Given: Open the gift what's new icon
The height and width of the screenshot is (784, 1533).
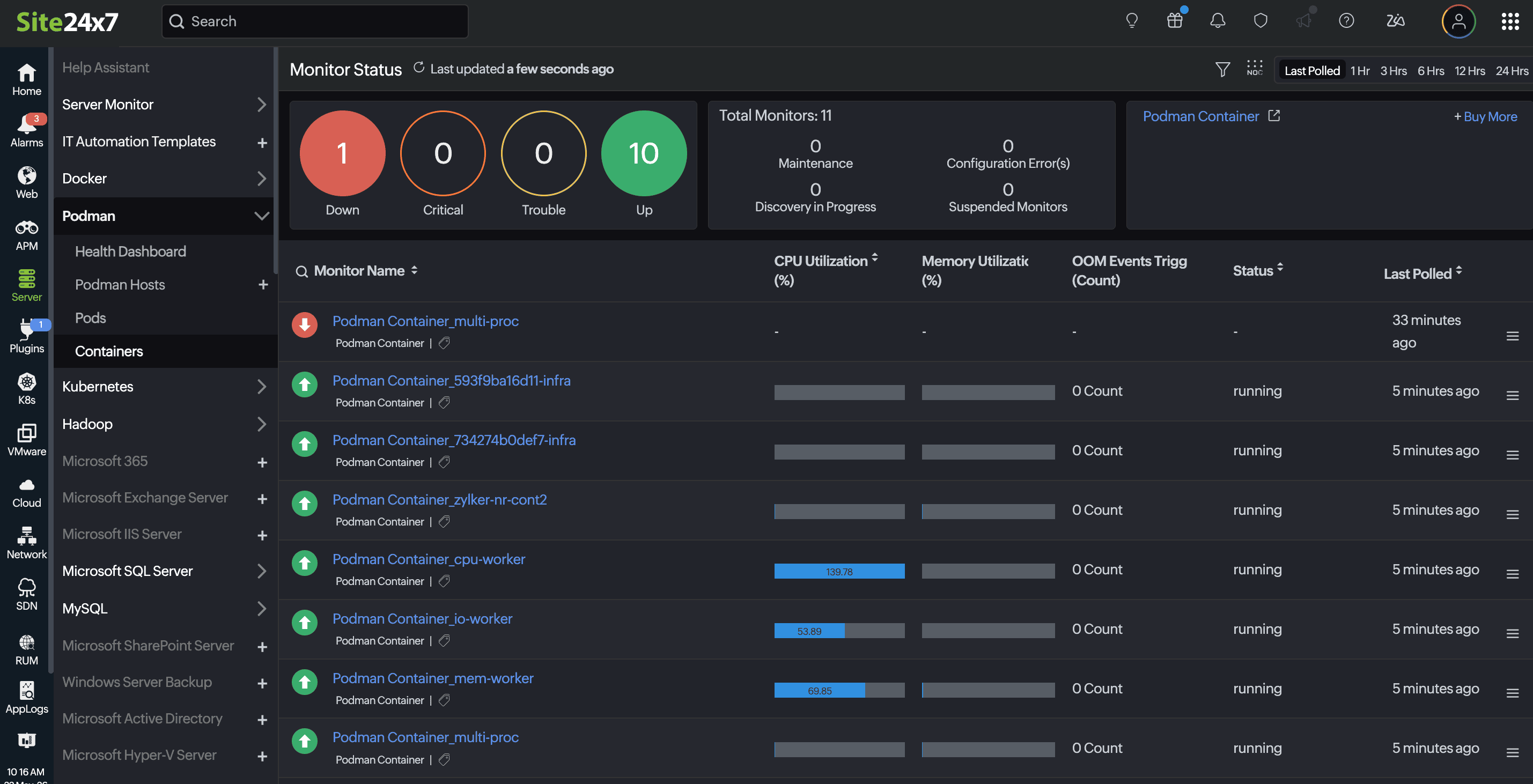Looking at the screenshot, I should (x=1175, y=21).
